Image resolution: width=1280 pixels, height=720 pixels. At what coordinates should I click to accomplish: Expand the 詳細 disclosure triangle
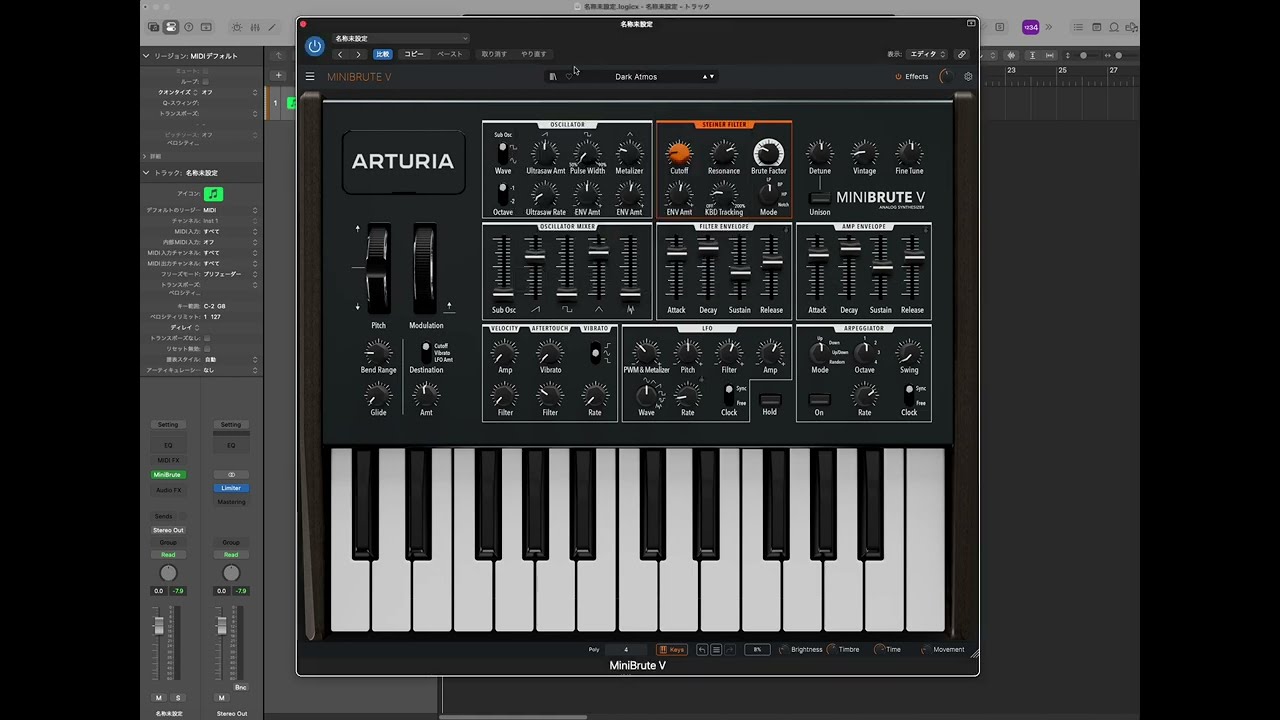145,156
